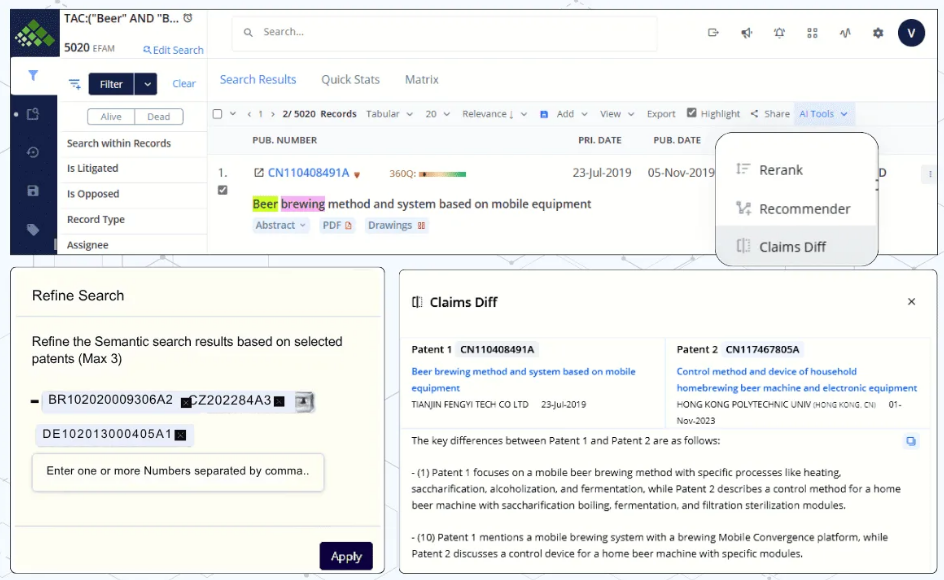Click the Edit Search link
Screen dimensions: 944x580
pyautogui.click(x=173, y=50)
